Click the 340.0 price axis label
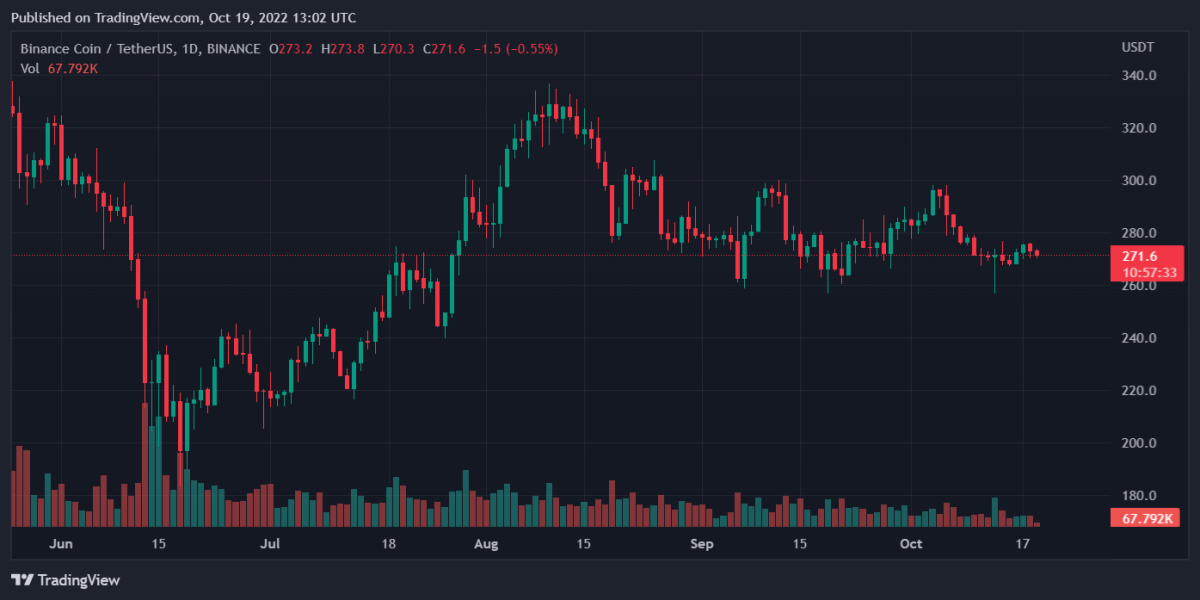 coord(1139,76)
